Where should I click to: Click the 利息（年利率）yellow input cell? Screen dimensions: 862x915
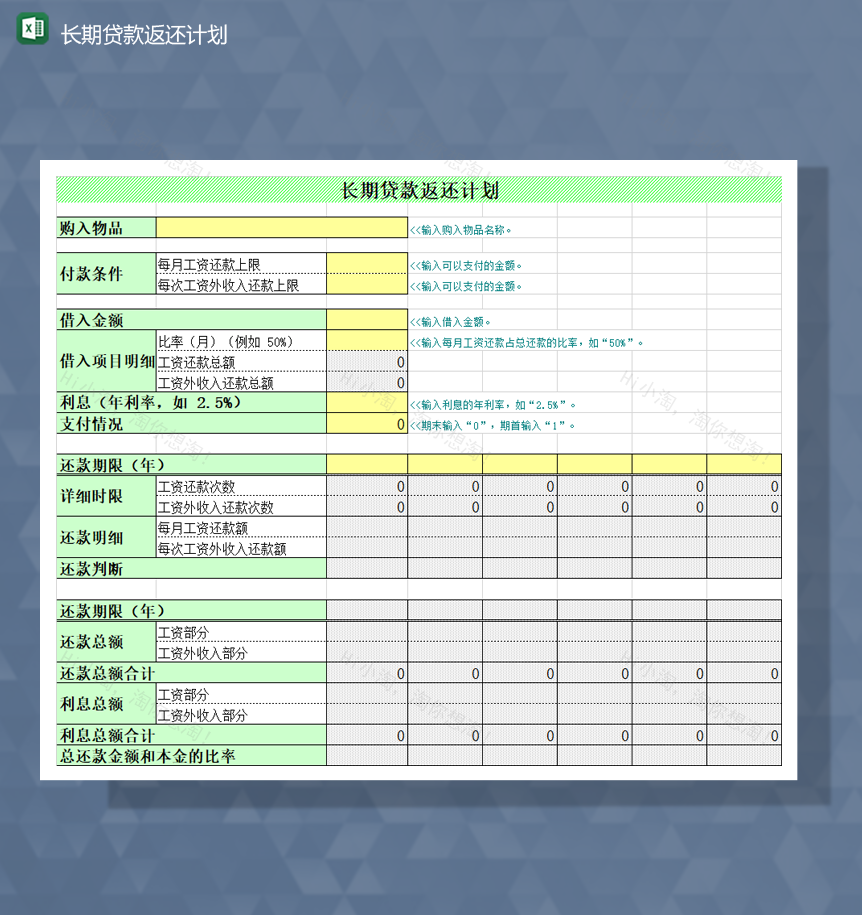click(366, 400)
